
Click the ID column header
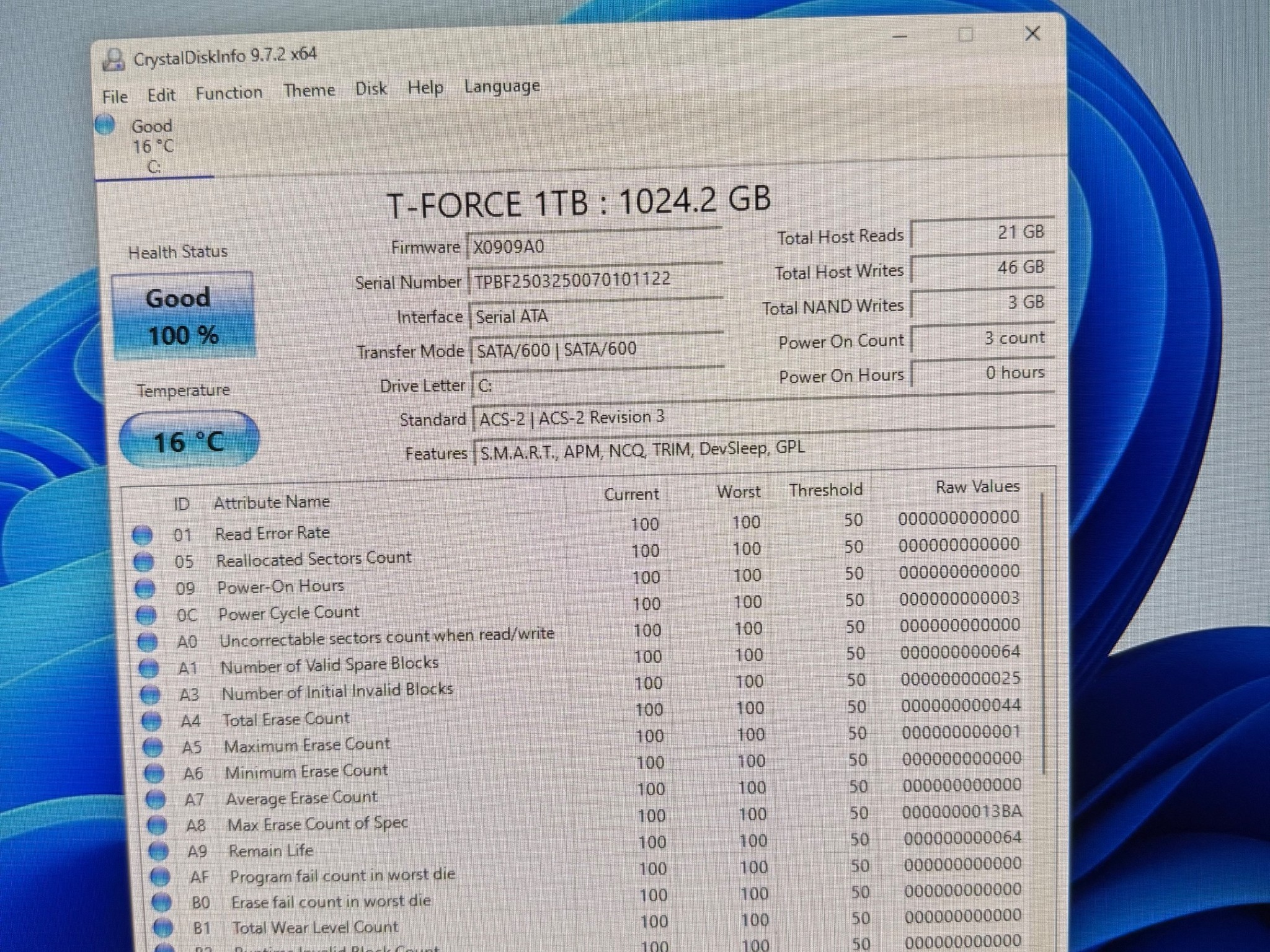(x=181, y=504)
